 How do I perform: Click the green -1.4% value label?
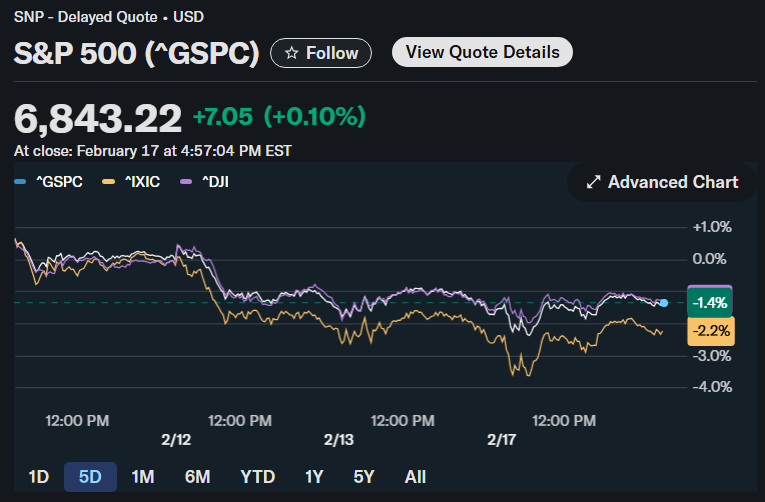tap(710, 303)
